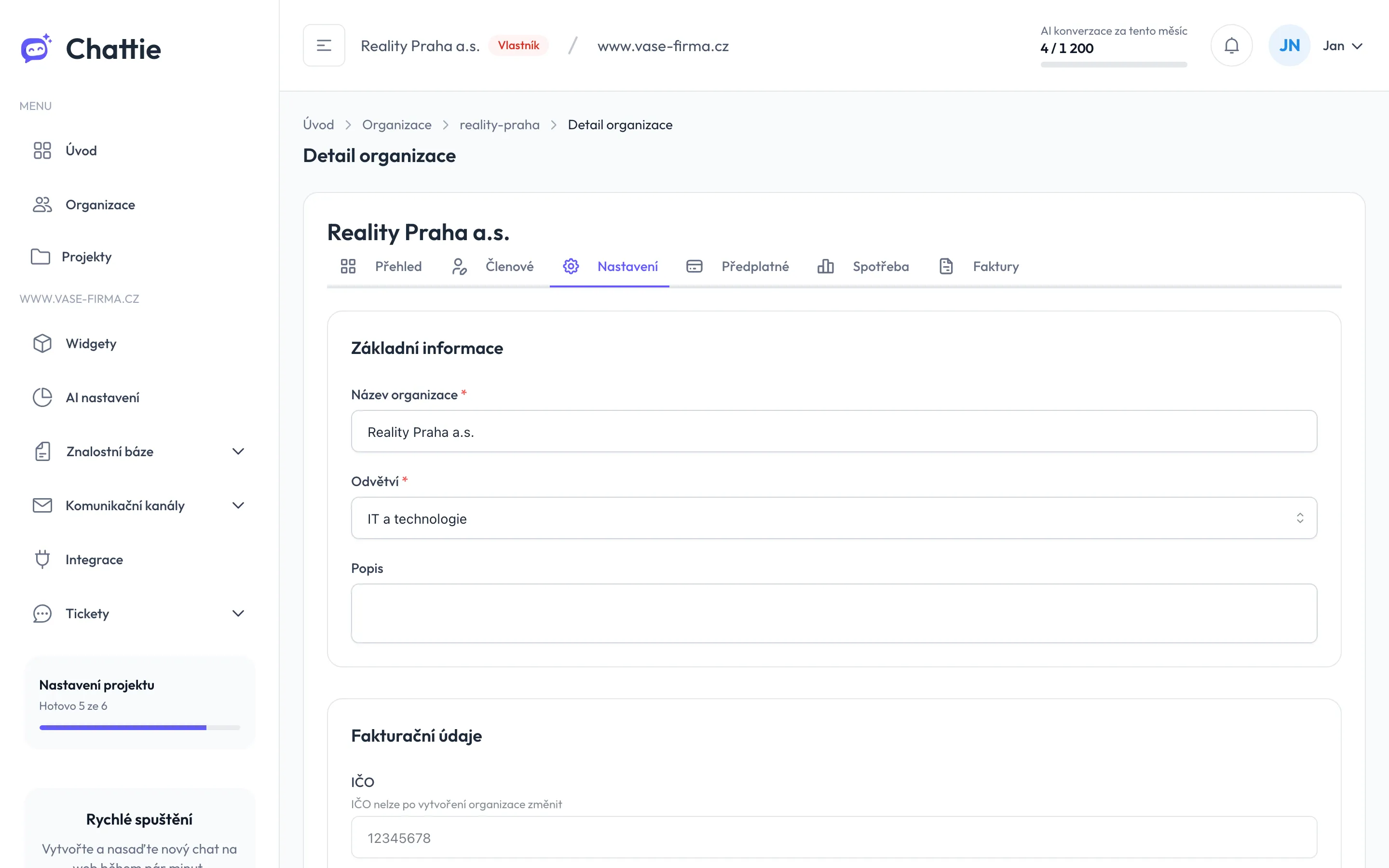Expand the Komunikační kanály submenu chevron
The width and height of the screenshot is (1389, 868).
pos(238,505)
